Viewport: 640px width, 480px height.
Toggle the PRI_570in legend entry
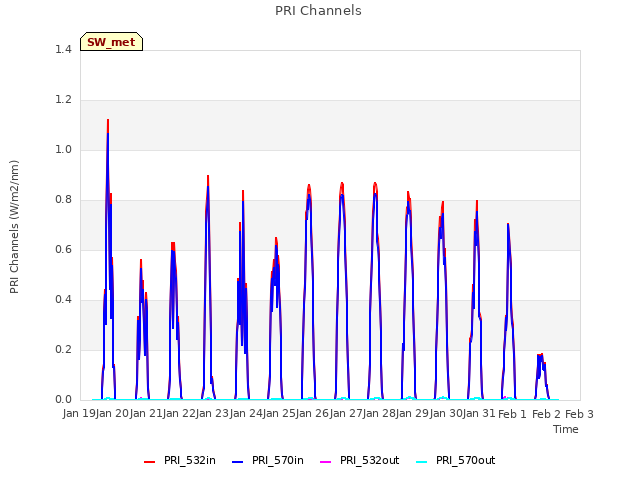coord(268,460)
